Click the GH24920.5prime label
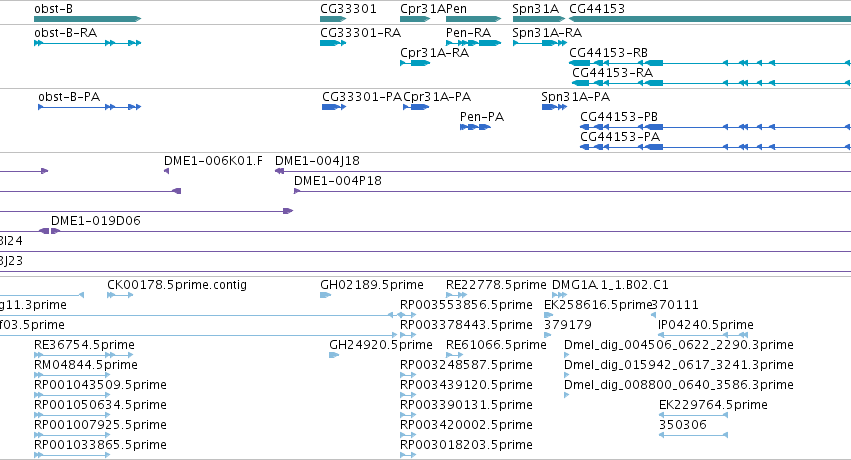 [x=380, y=345]
